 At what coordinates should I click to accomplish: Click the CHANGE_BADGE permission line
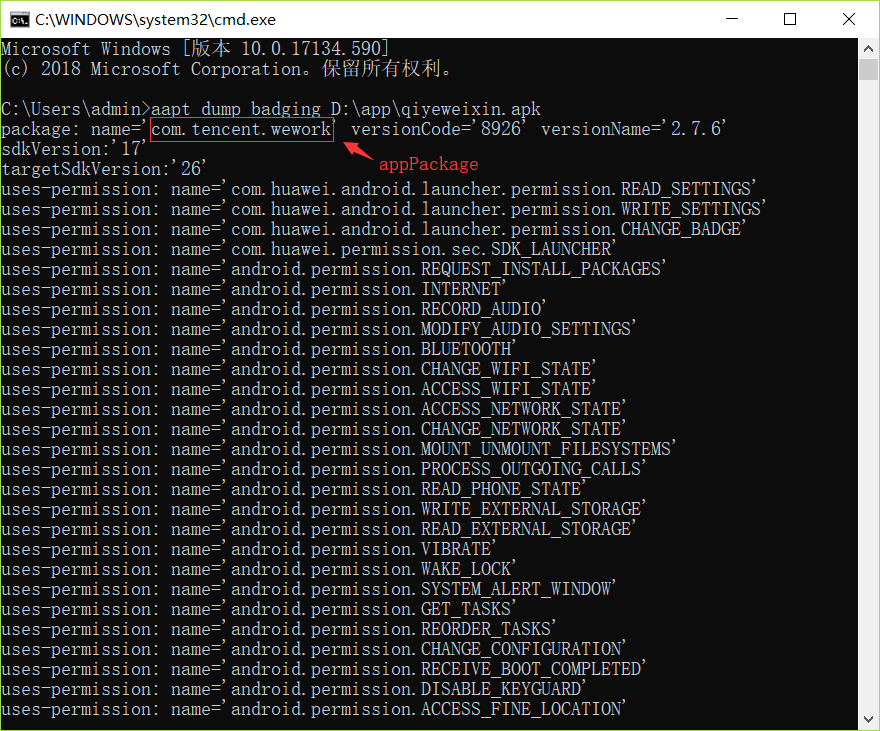click(x=373, y=229)
